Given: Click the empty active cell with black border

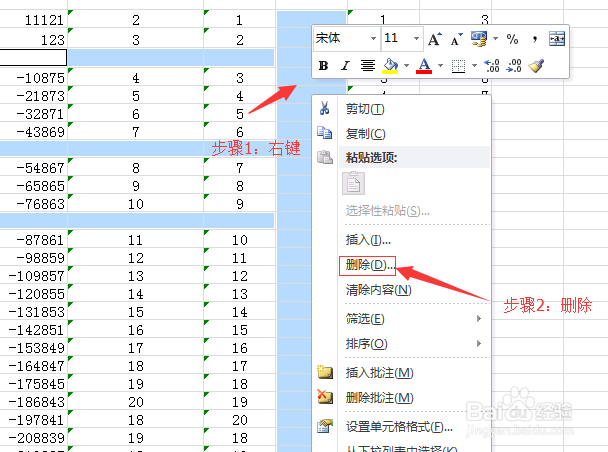Looking at the screenshot, I should (x=33, y=57).
